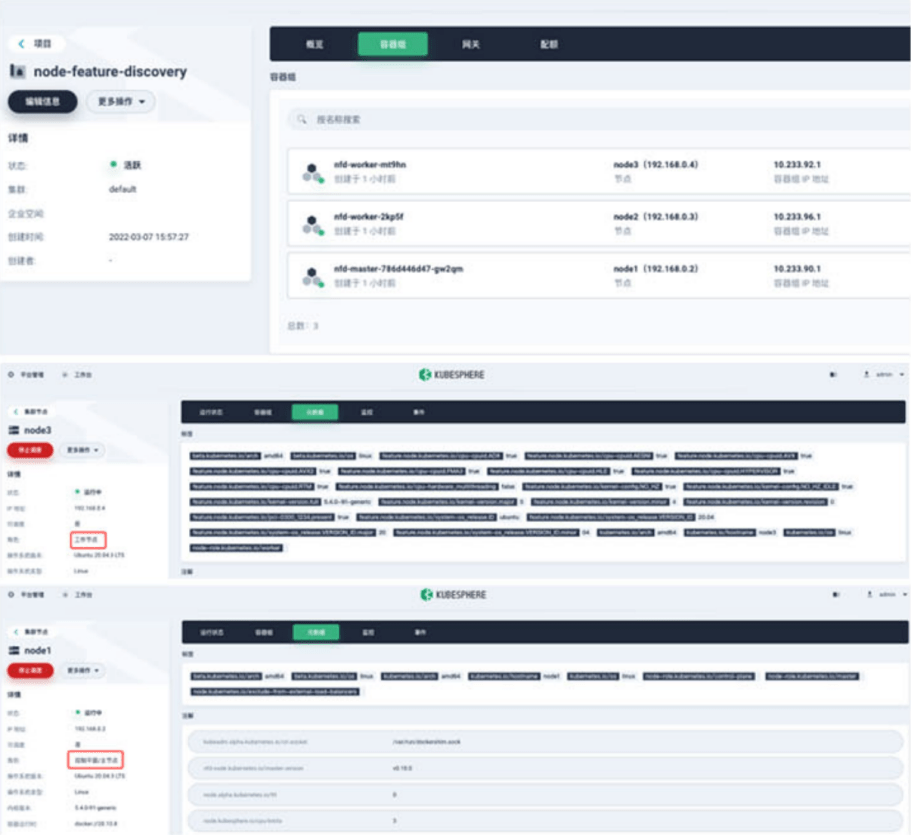Click the node1 server icon
Viewport: 911px width, 835px height.
[x=15, y=651]
